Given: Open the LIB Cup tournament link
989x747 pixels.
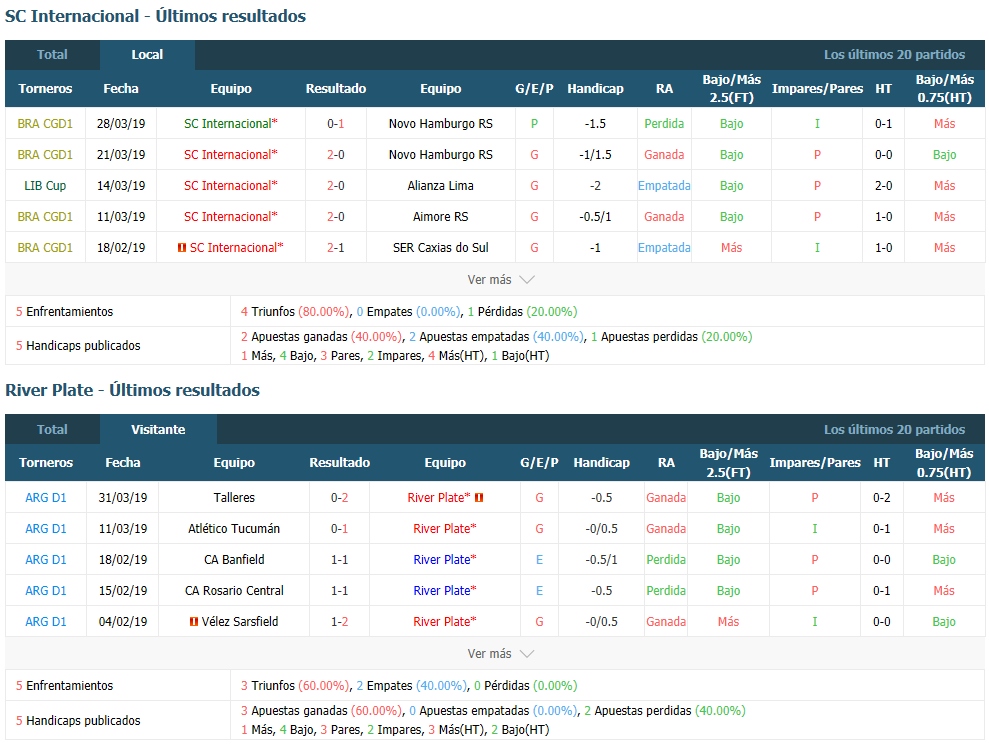Looking at the screenshot, I should pyautogui.click(x=45, y=185).
